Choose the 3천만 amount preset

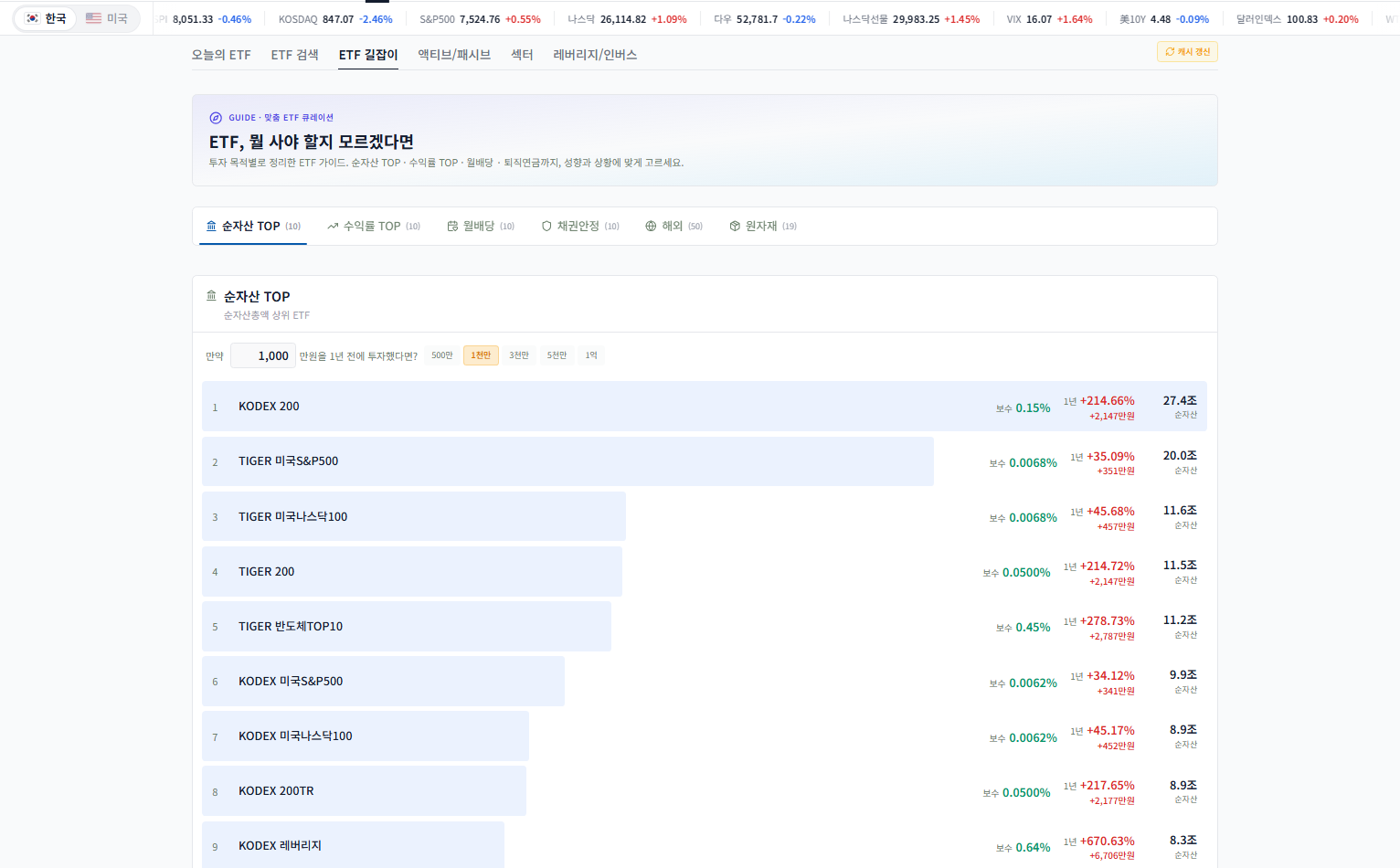(x=519, y=355)
